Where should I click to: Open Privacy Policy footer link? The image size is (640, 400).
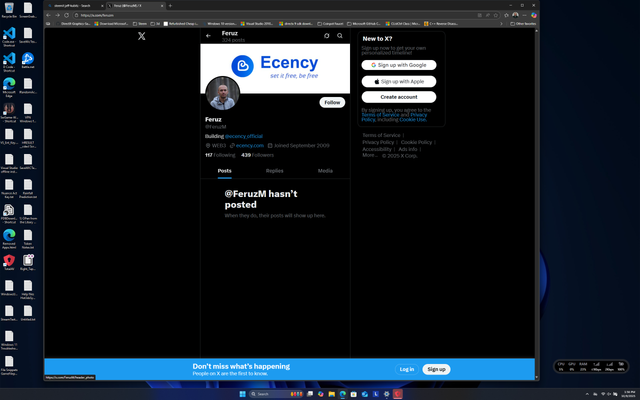point(378,142)
